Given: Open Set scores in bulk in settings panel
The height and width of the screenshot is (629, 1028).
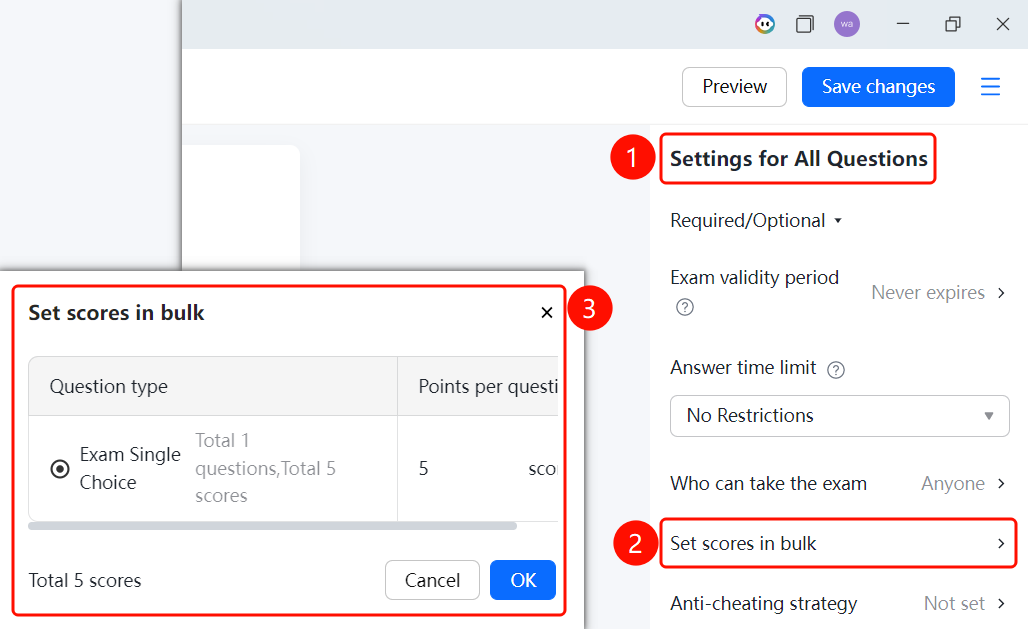Looking at the screenshot, I should (838, 543).
